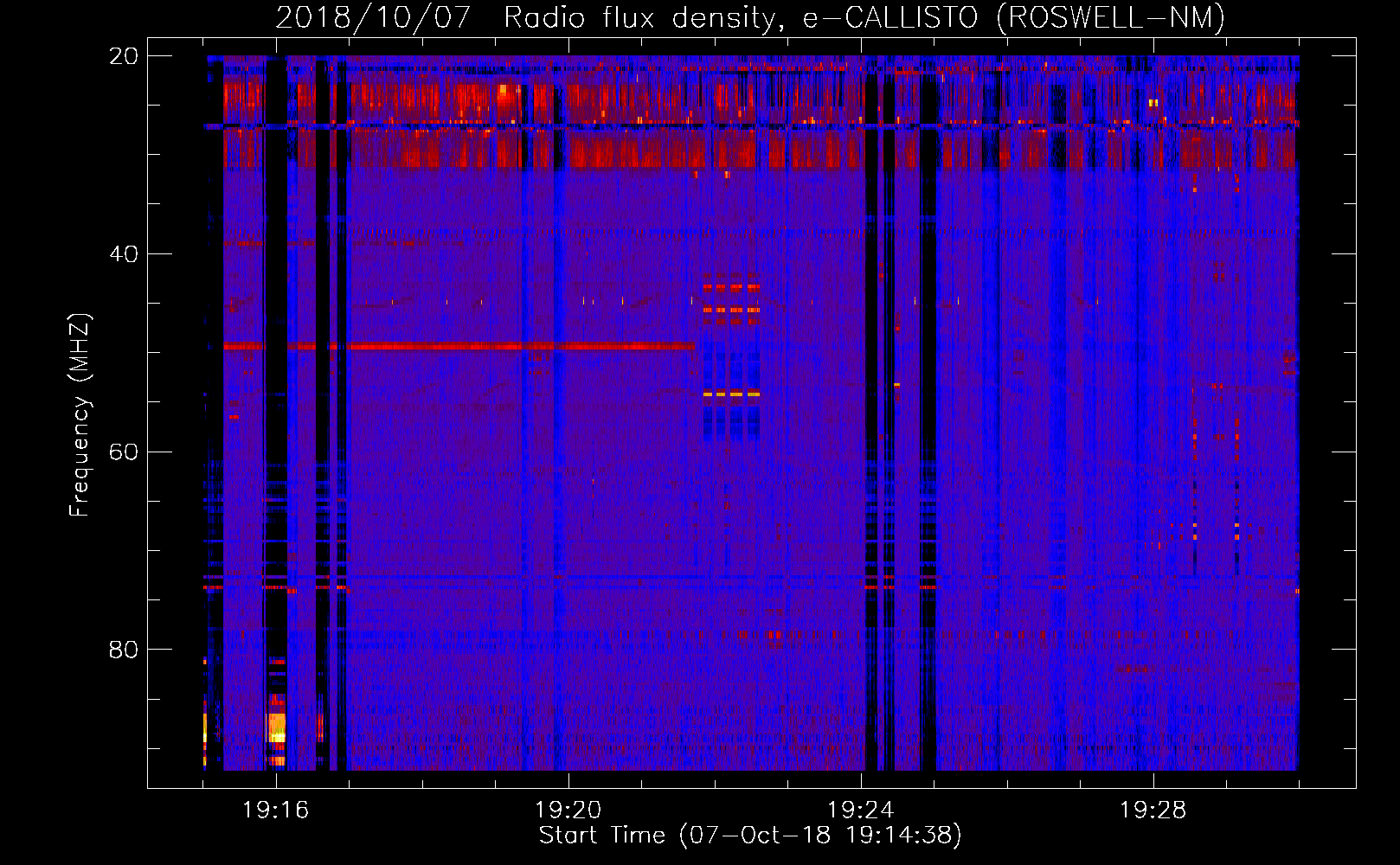Click the long red horizontal line near 50 MHz
Viewport: 1400px width, 865px height.
click(459, 347)
